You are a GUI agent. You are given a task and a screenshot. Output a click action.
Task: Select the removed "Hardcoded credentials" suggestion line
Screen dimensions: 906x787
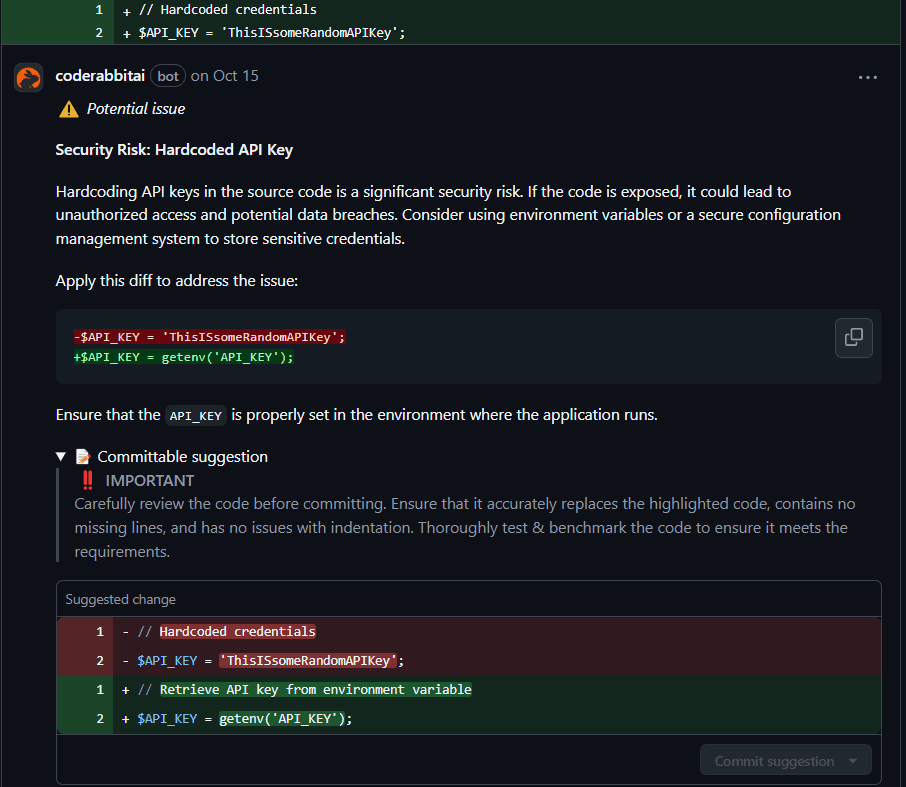point(237,632)
